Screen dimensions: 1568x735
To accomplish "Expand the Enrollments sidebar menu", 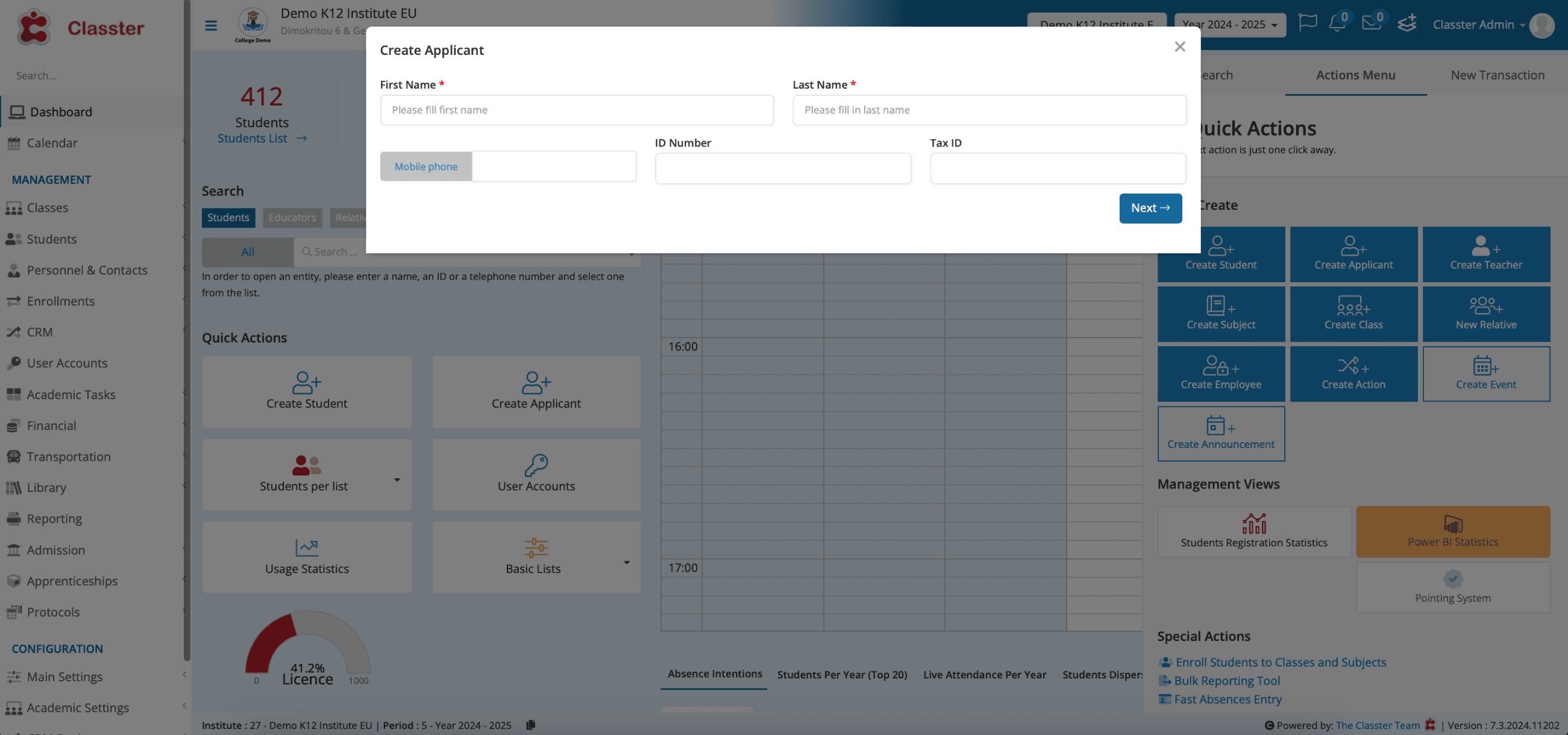I will coord(95,301).
